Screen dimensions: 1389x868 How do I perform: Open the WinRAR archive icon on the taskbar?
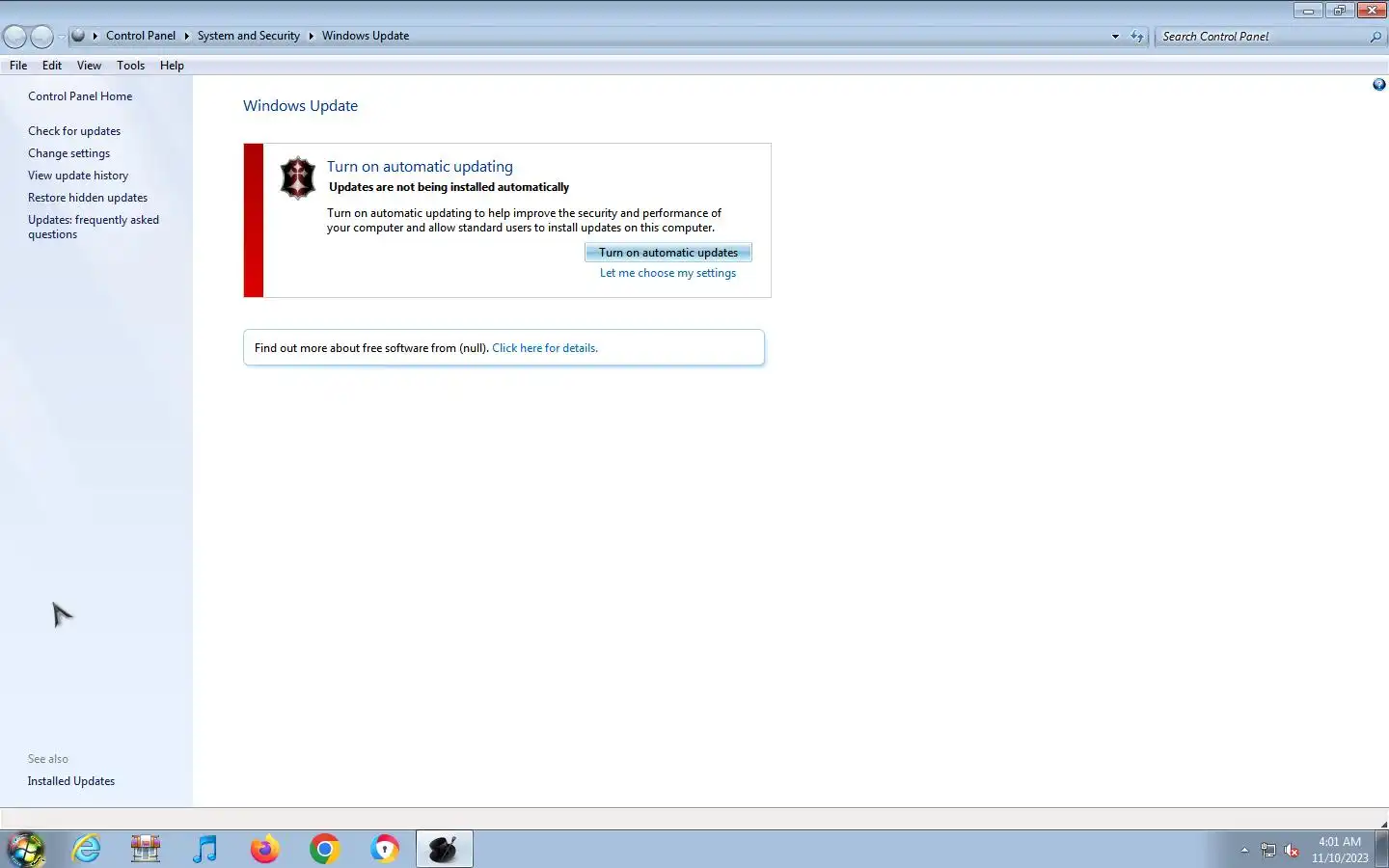tap(146, 850)
